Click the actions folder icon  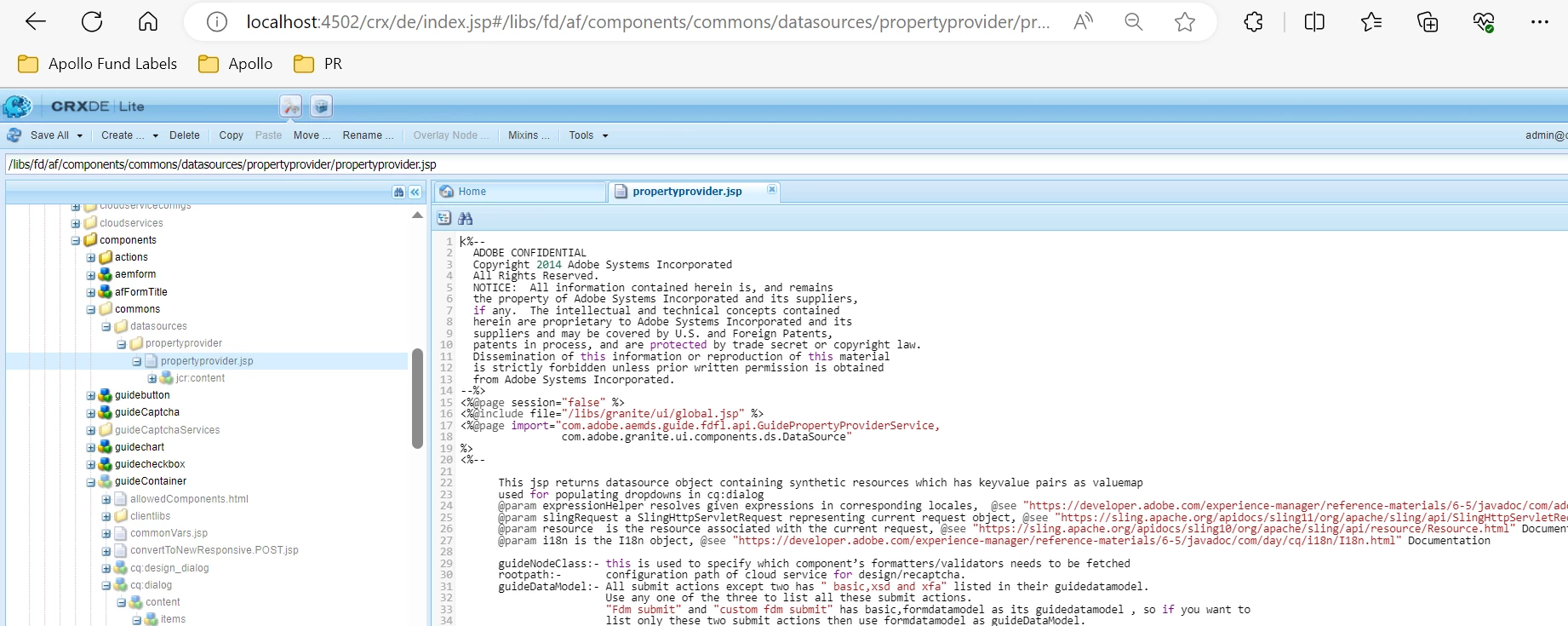click(106, 257)
